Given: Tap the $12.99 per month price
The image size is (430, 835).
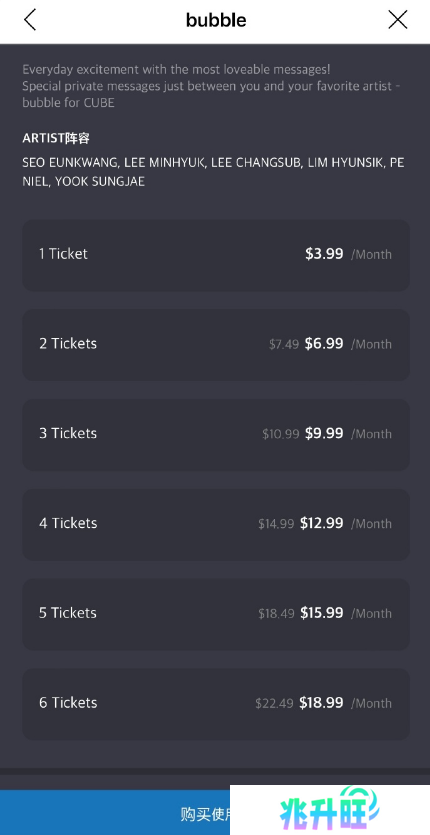Looking at the screenshot, I should point(321,523).
